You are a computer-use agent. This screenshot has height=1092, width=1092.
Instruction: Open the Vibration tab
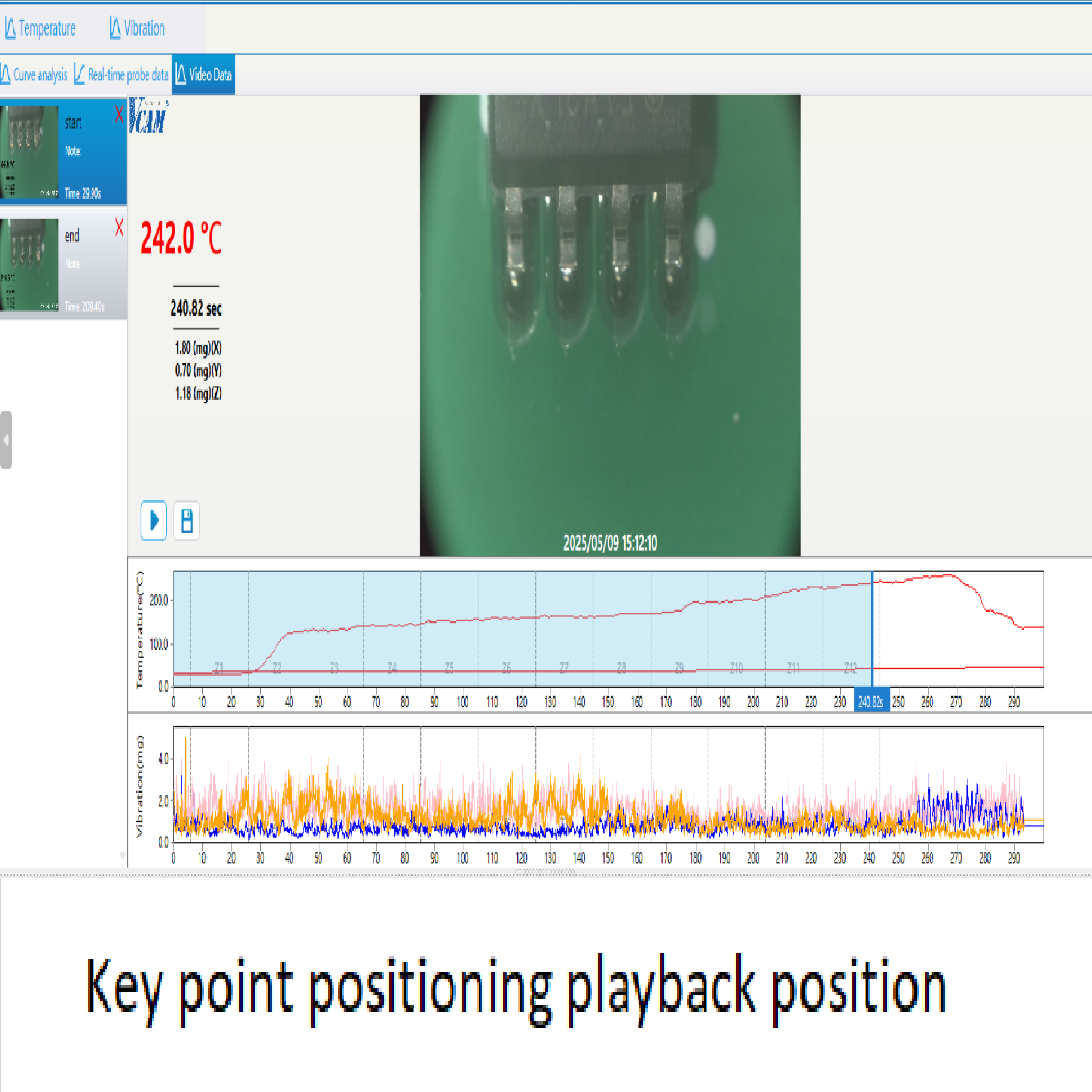point(137,28)
